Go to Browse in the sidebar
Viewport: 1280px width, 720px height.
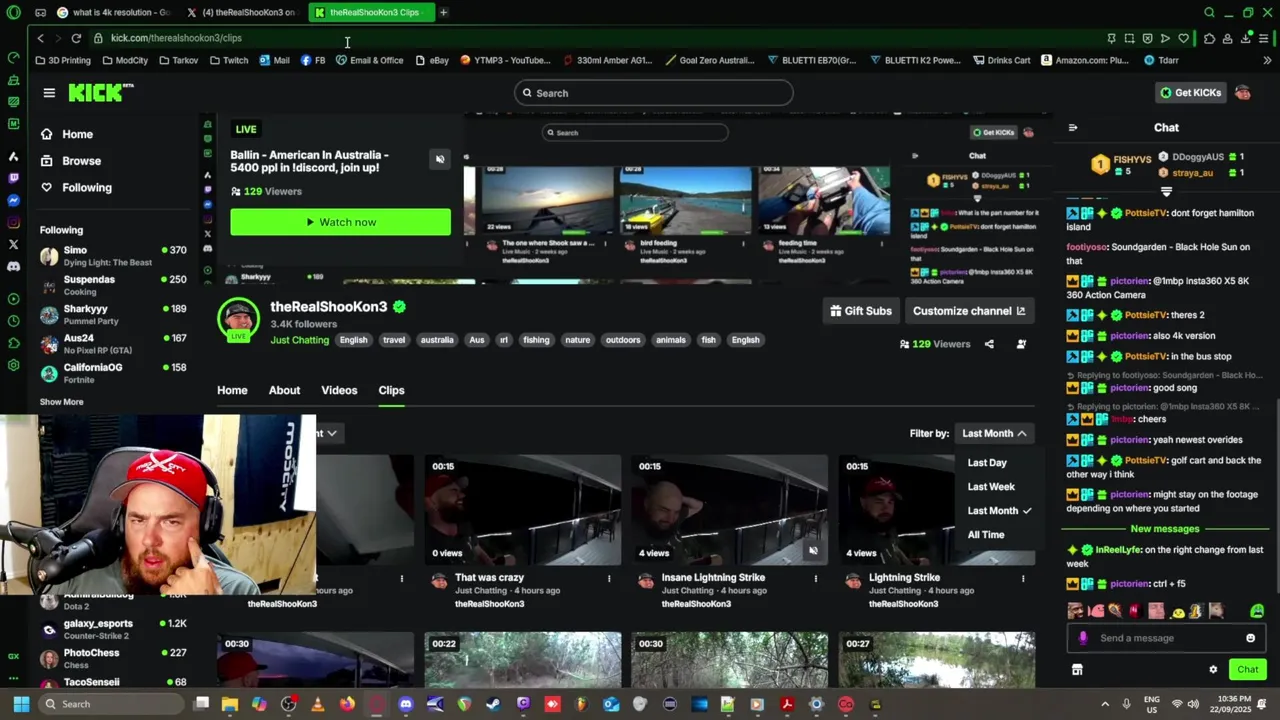(x=70, y=161)
